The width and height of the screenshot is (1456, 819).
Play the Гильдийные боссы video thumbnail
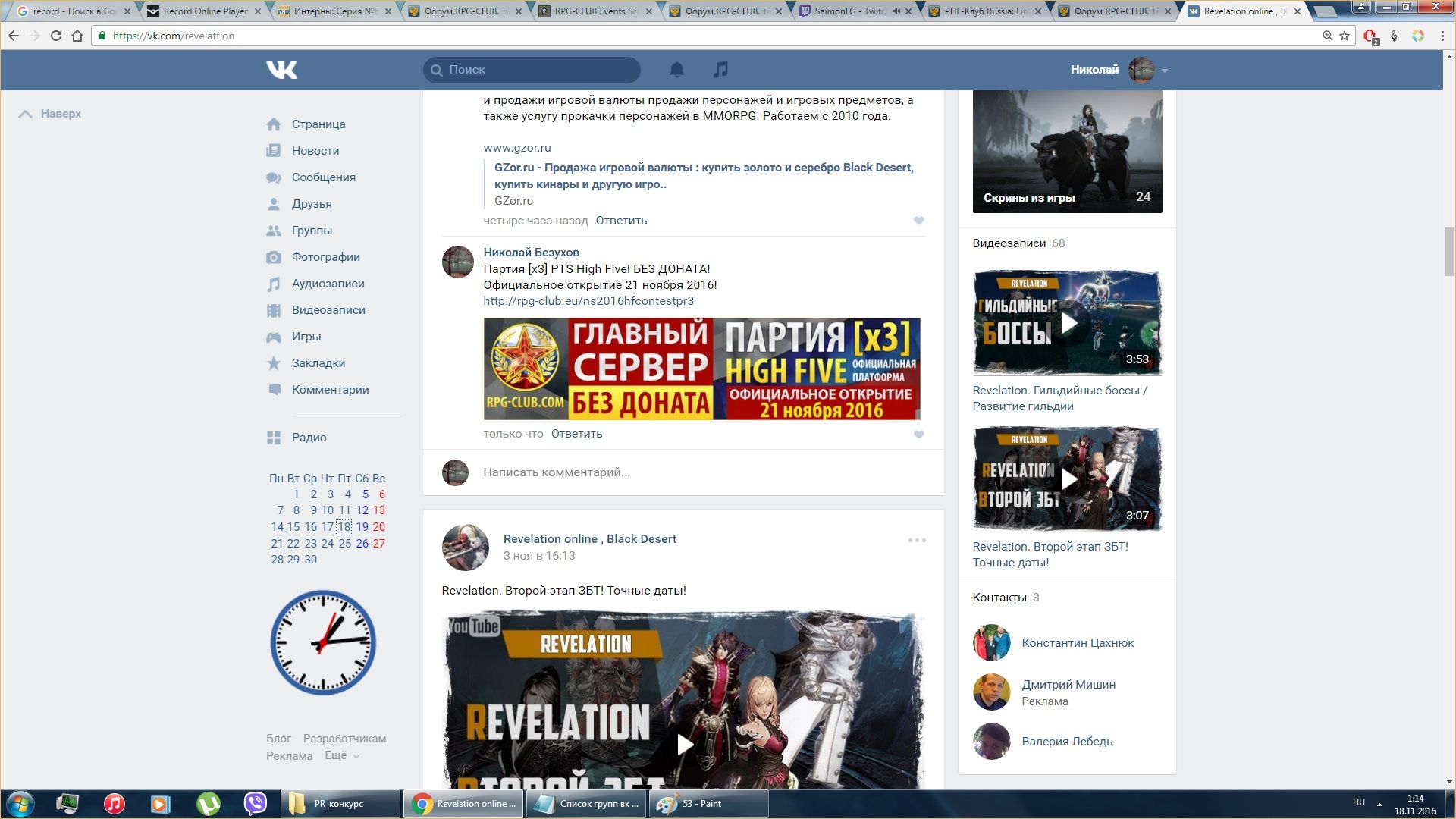[x=1067, y=323]
